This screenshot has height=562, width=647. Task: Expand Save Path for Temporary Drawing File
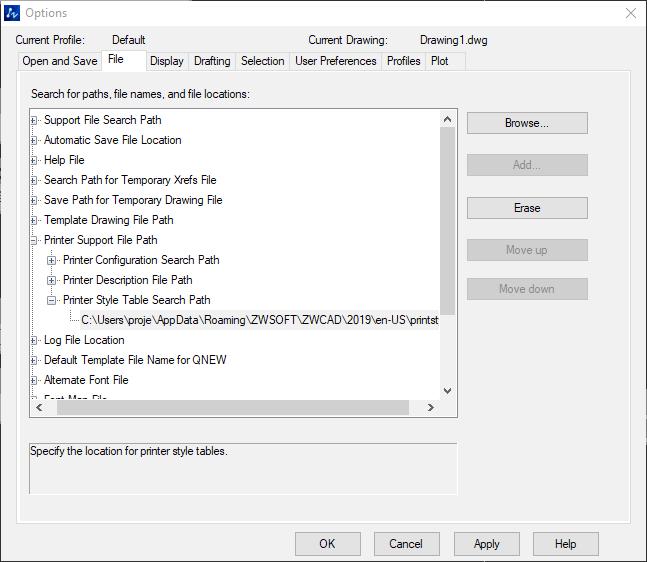tap(34, 201)
